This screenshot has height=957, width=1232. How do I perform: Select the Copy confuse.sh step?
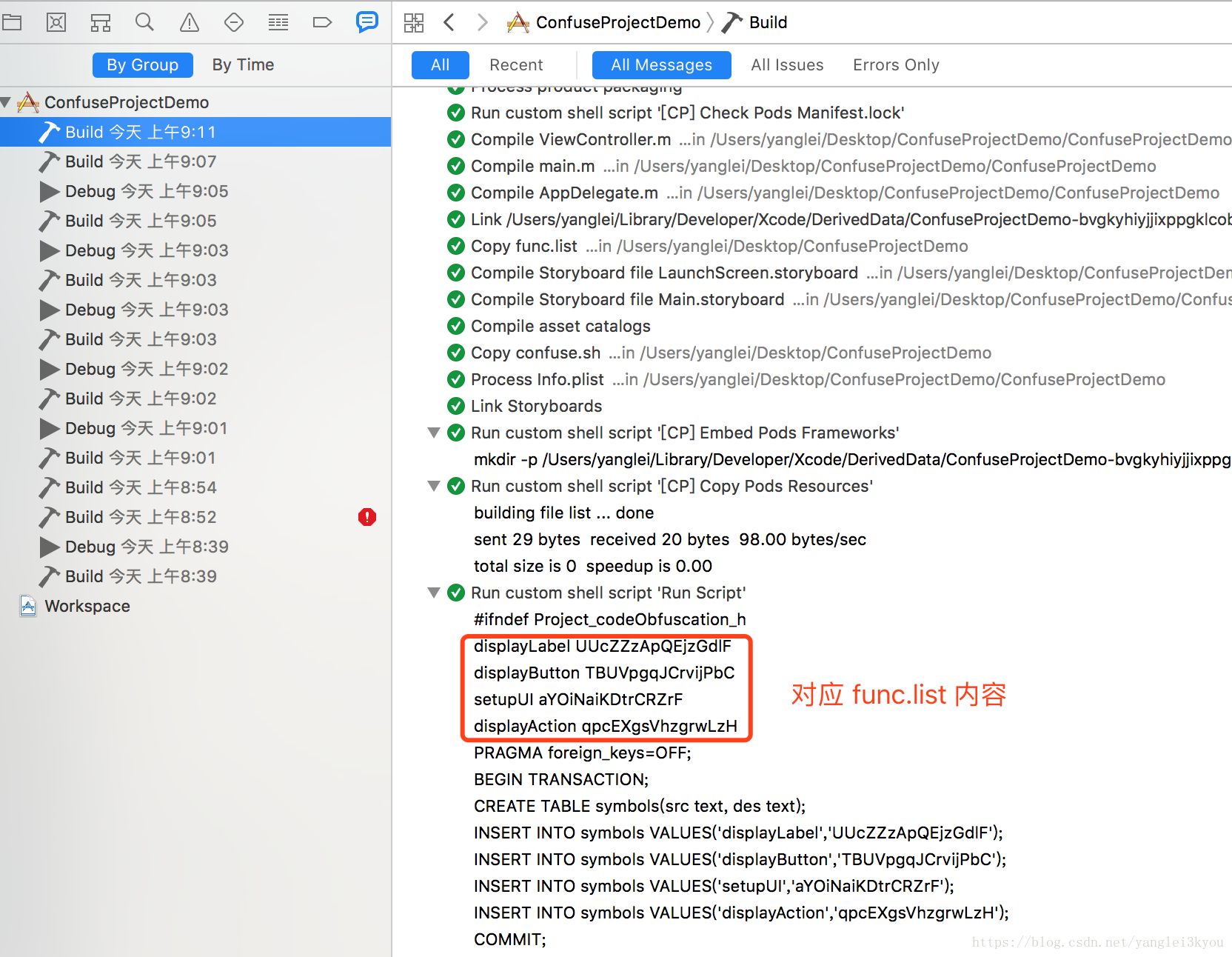[x=812, y=353]
